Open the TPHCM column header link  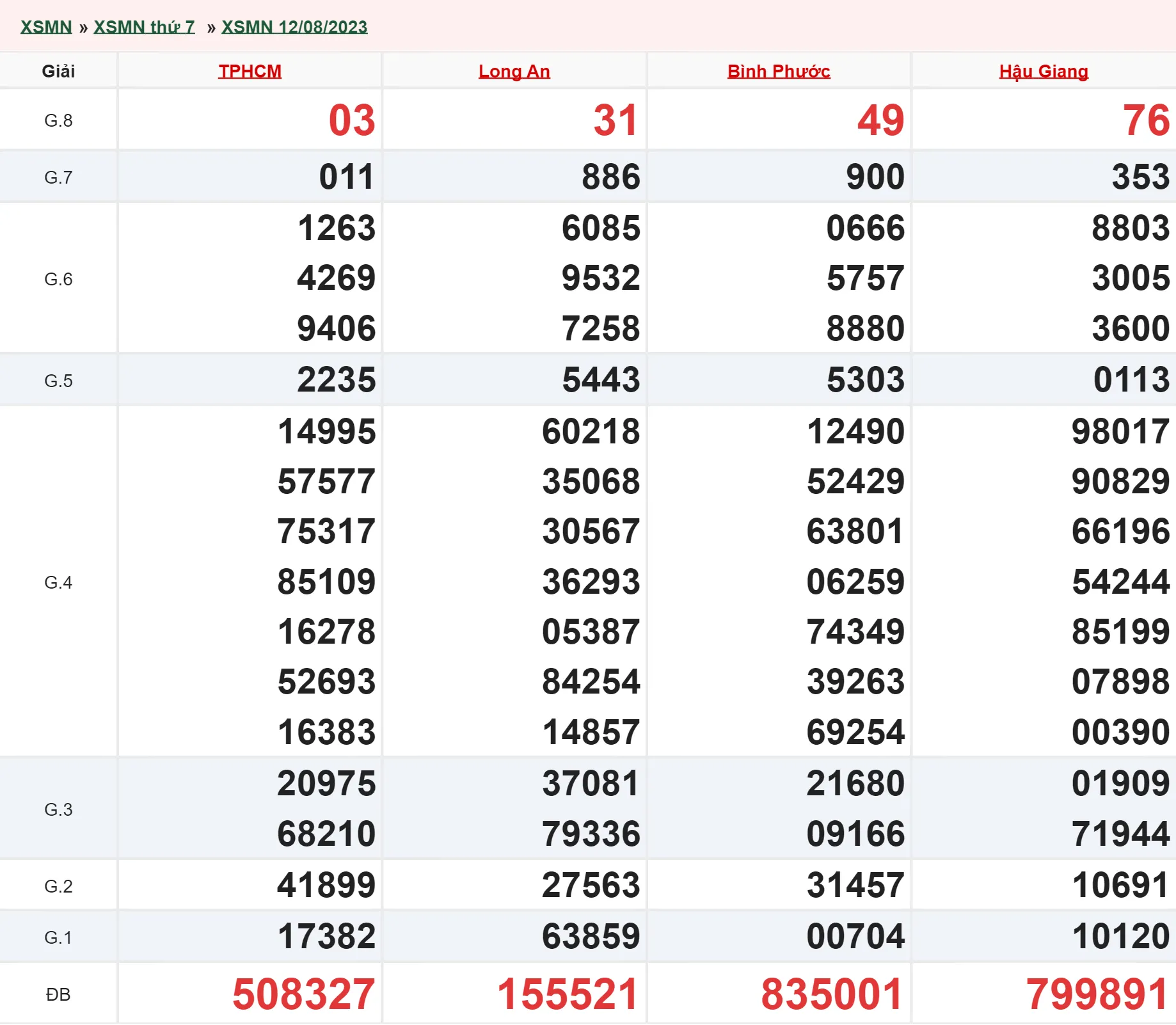pyautogui.click(x=250, y=71)
